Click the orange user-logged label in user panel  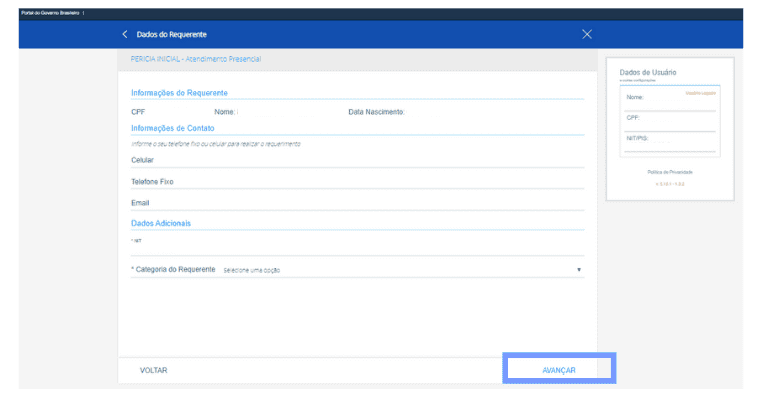[700, 93]
